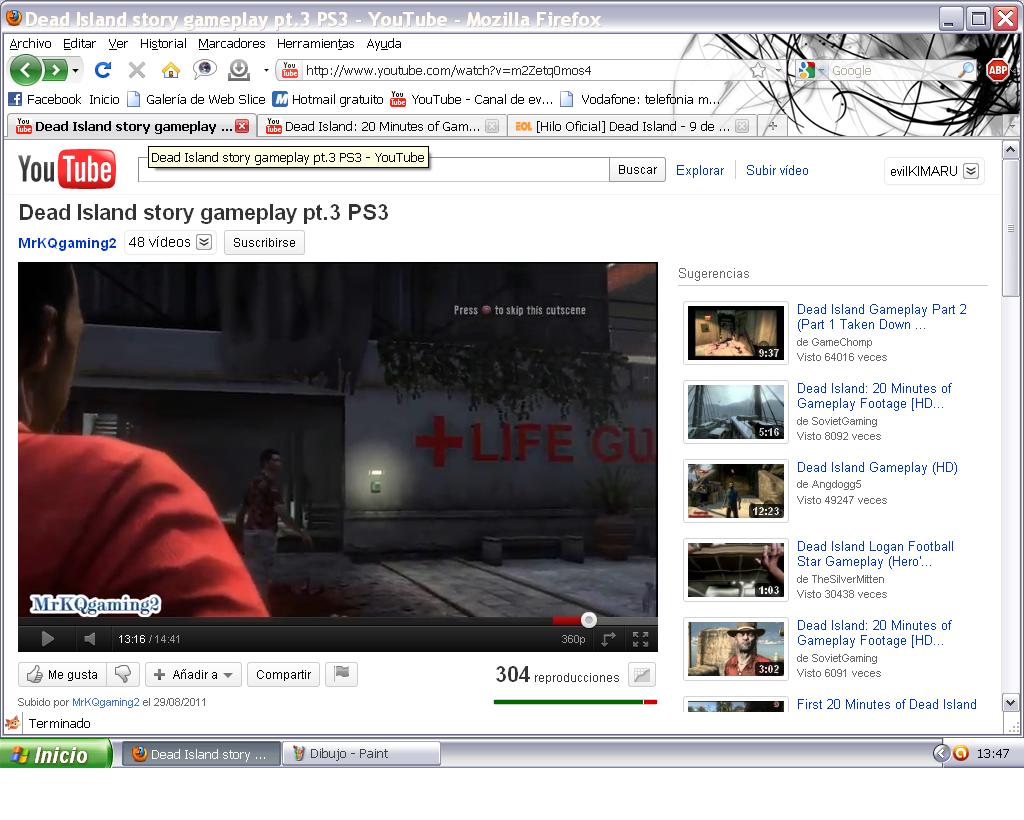This screenshot has width=1024, height=820.
Task: Expand the 360p video quality menu
Action: 573,639
